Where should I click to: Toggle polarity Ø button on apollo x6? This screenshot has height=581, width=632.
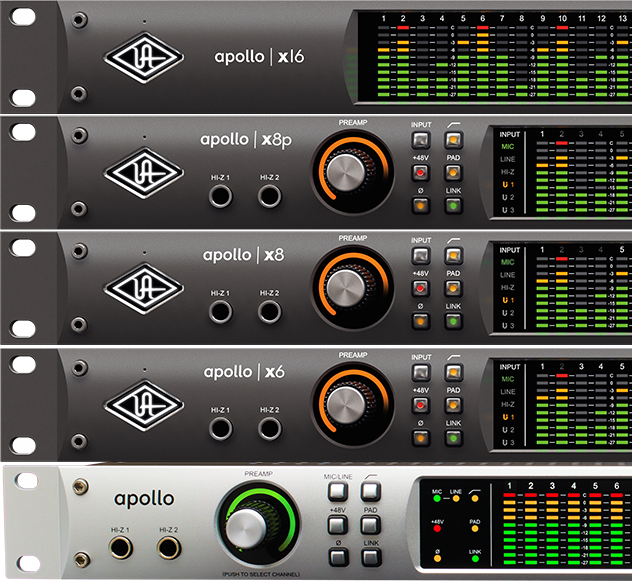(420, 438)
